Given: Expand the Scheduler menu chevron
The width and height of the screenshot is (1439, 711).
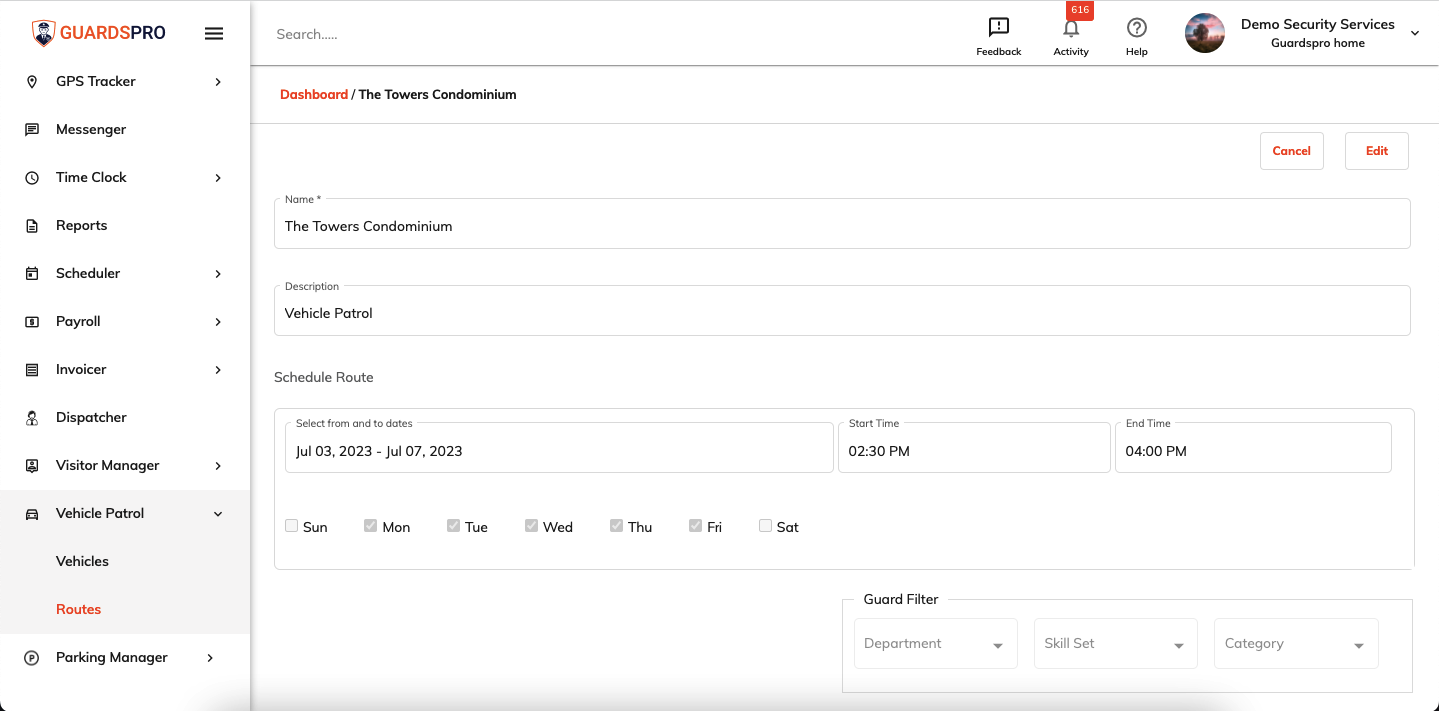Looking at the screenshot, I should (x=218, y=273).
